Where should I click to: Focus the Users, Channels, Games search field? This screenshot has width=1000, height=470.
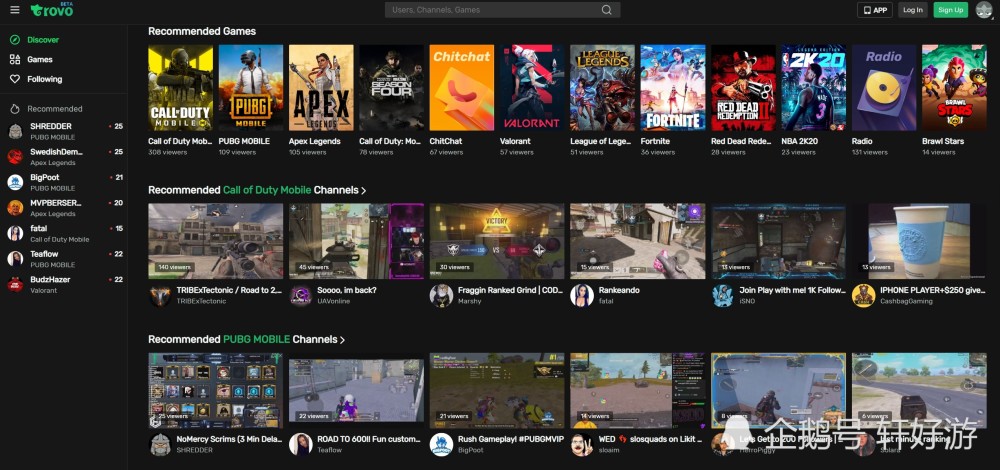tap(503, 10)
